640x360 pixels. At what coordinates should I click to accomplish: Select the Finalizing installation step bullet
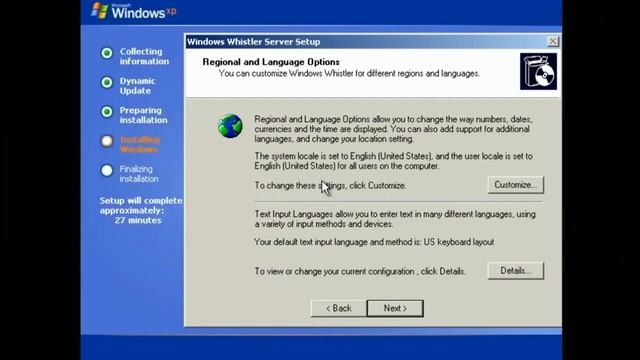(107, 171)
